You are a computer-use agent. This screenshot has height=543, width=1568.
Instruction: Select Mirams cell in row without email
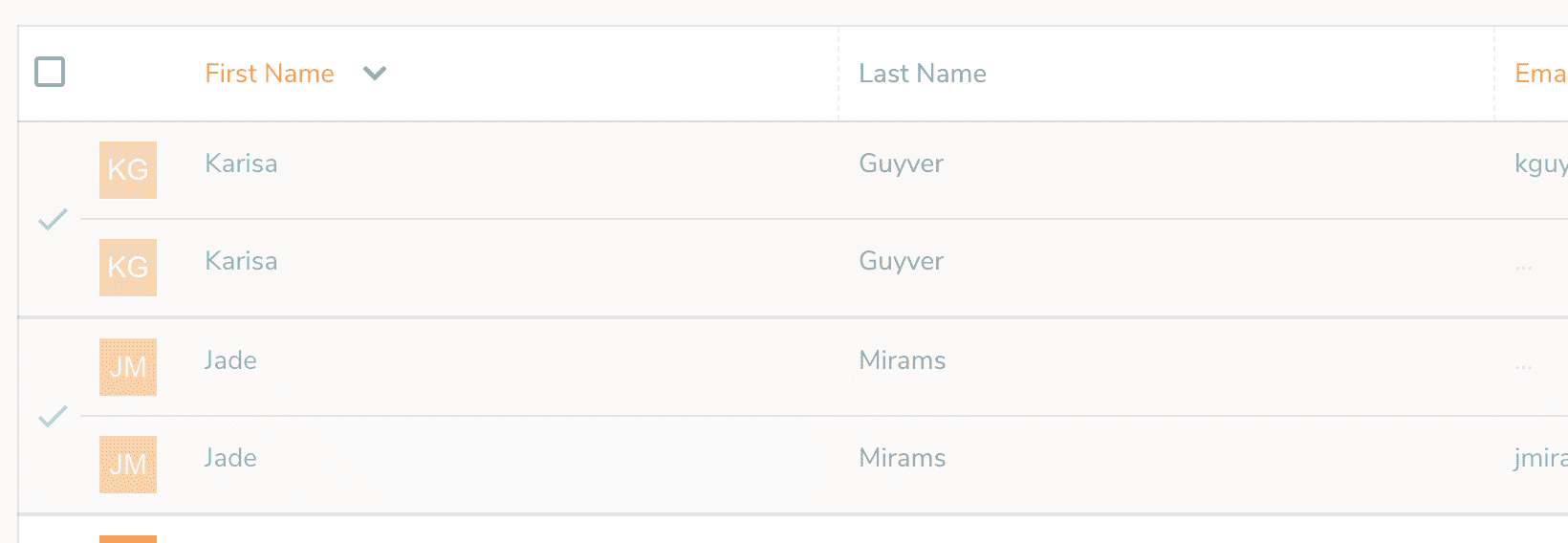[903, 360]
